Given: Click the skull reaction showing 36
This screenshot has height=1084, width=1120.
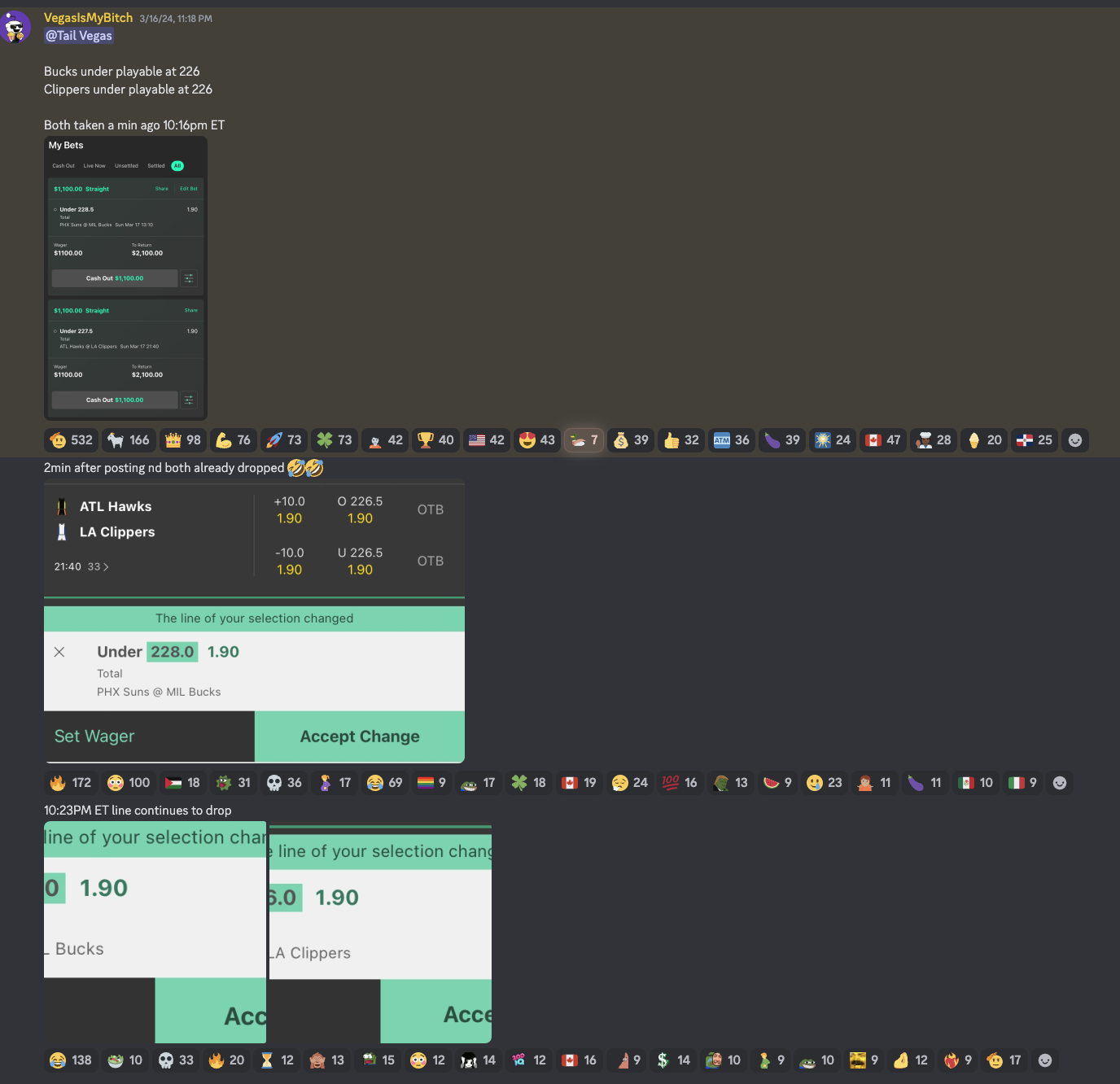Looking at the screenshot, I should tap(284, 783).
